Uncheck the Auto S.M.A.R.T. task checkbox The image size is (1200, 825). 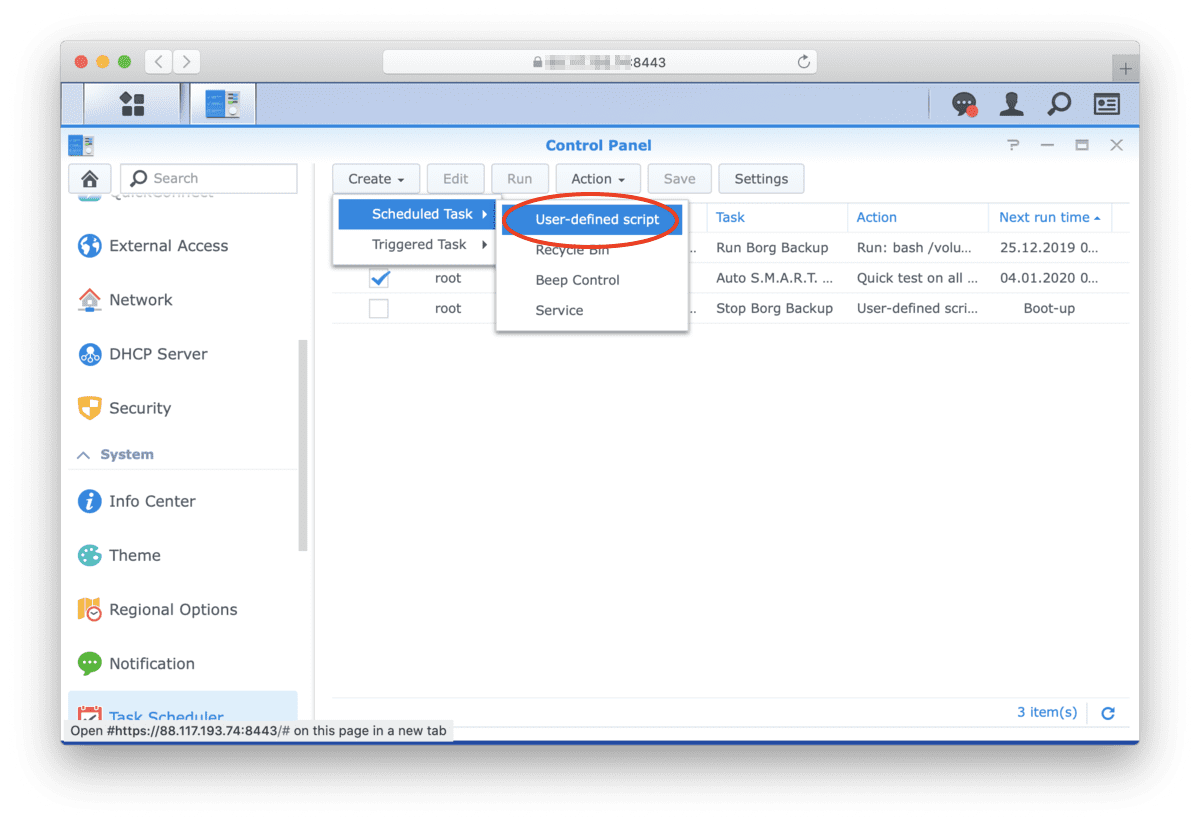click(379, 278)
